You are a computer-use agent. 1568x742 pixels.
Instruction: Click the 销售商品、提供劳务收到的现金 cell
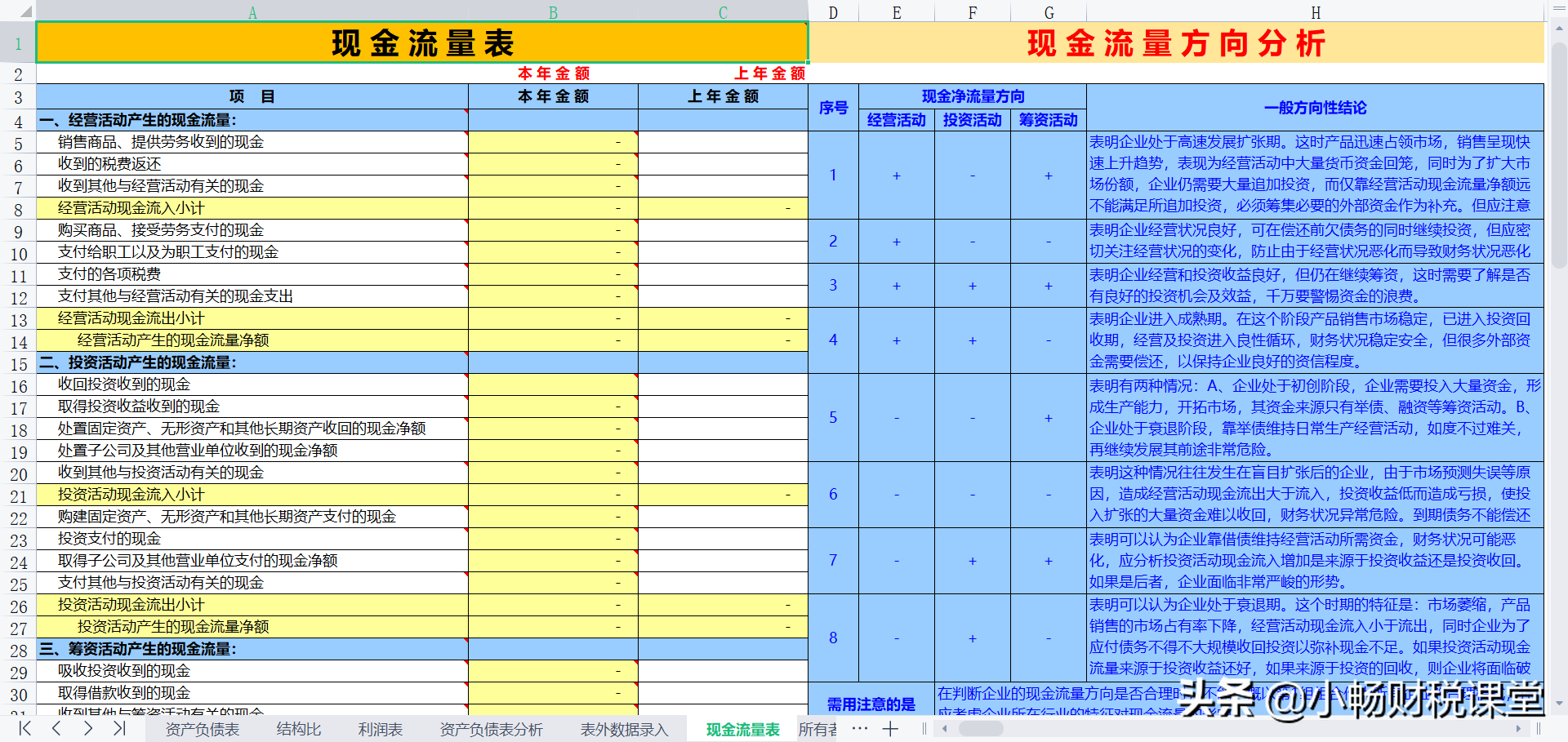pyautogui.click(x=252, y=142)
